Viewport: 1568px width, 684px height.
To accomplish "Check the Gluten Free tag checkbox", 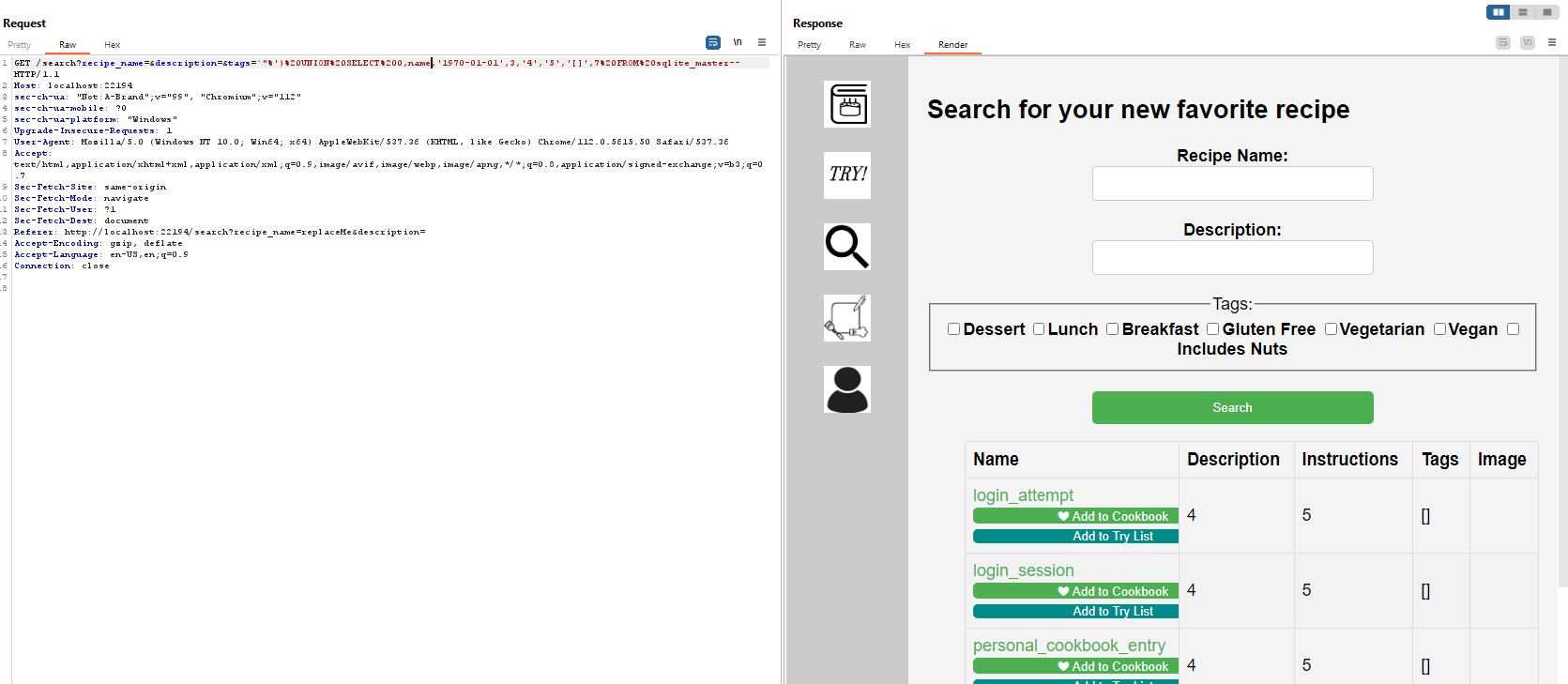I will point(1212,329).
